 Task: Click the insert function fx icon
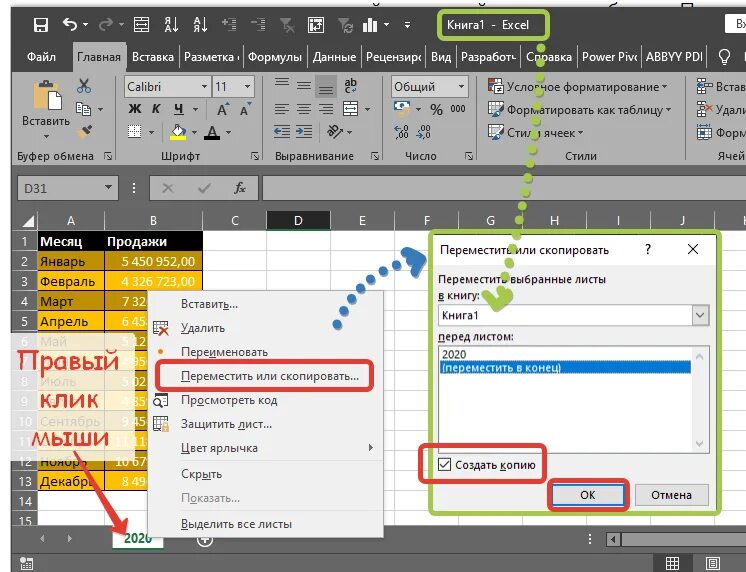tap(240, 188)
